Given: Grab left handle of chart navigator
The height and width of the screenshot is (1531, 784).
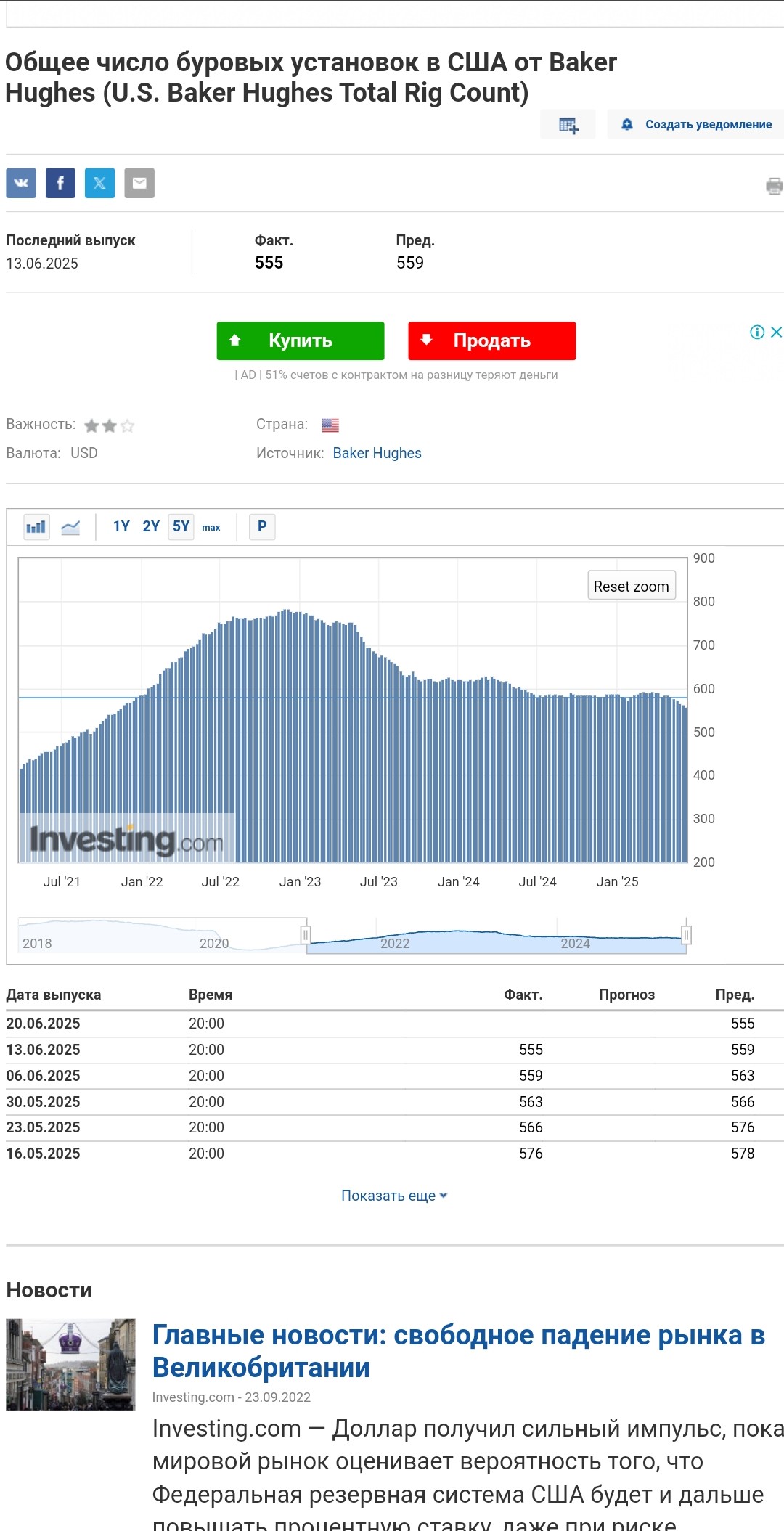Looking at the screenshot, I should (x=306, y=935).
